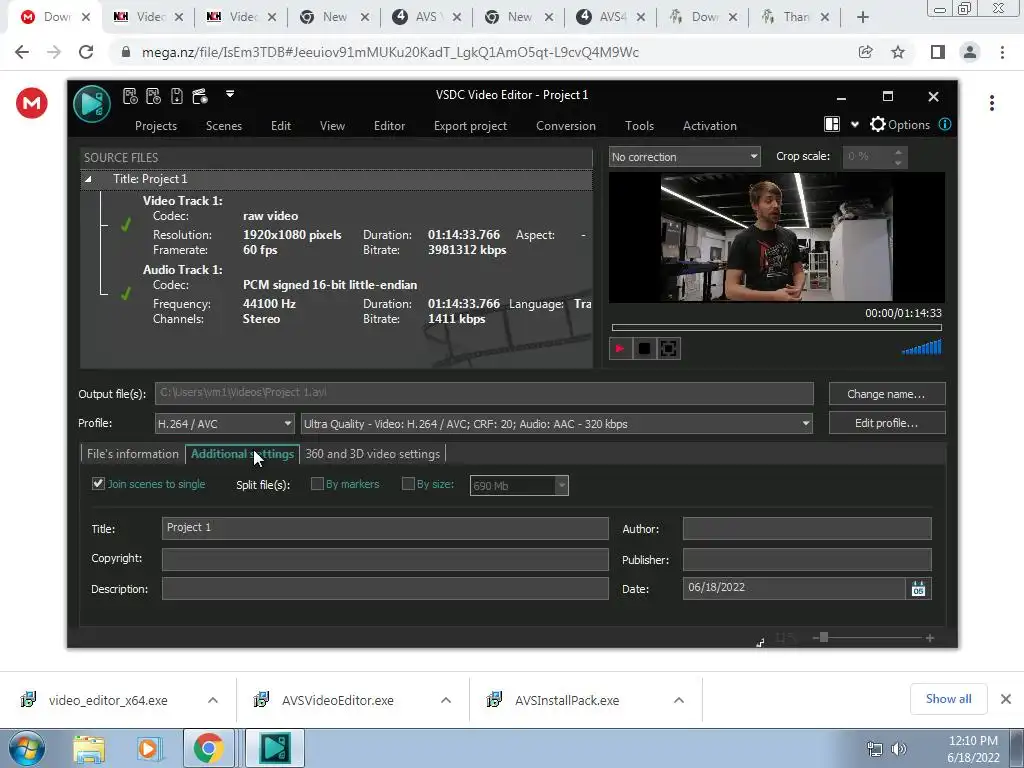Click the Title field with Project 1
The width and height of the screenshot is (1024, 768).
click(x=385, y=528)
